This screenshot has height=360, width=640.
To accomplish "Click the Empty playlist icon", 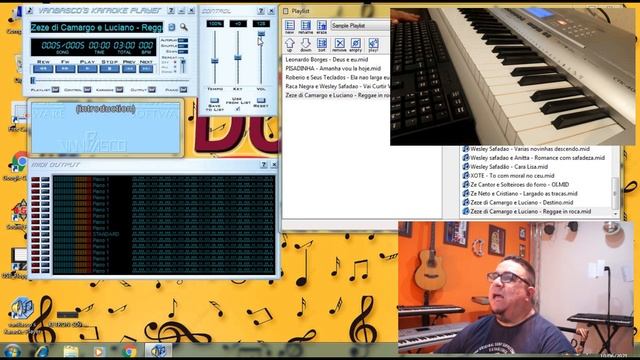I will (x=356, y=45).
